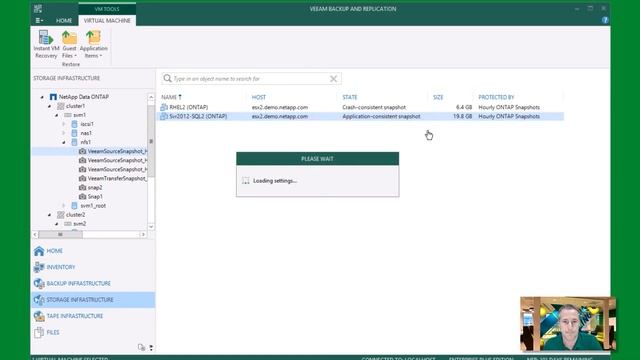Sort by HOST column header

258,97
